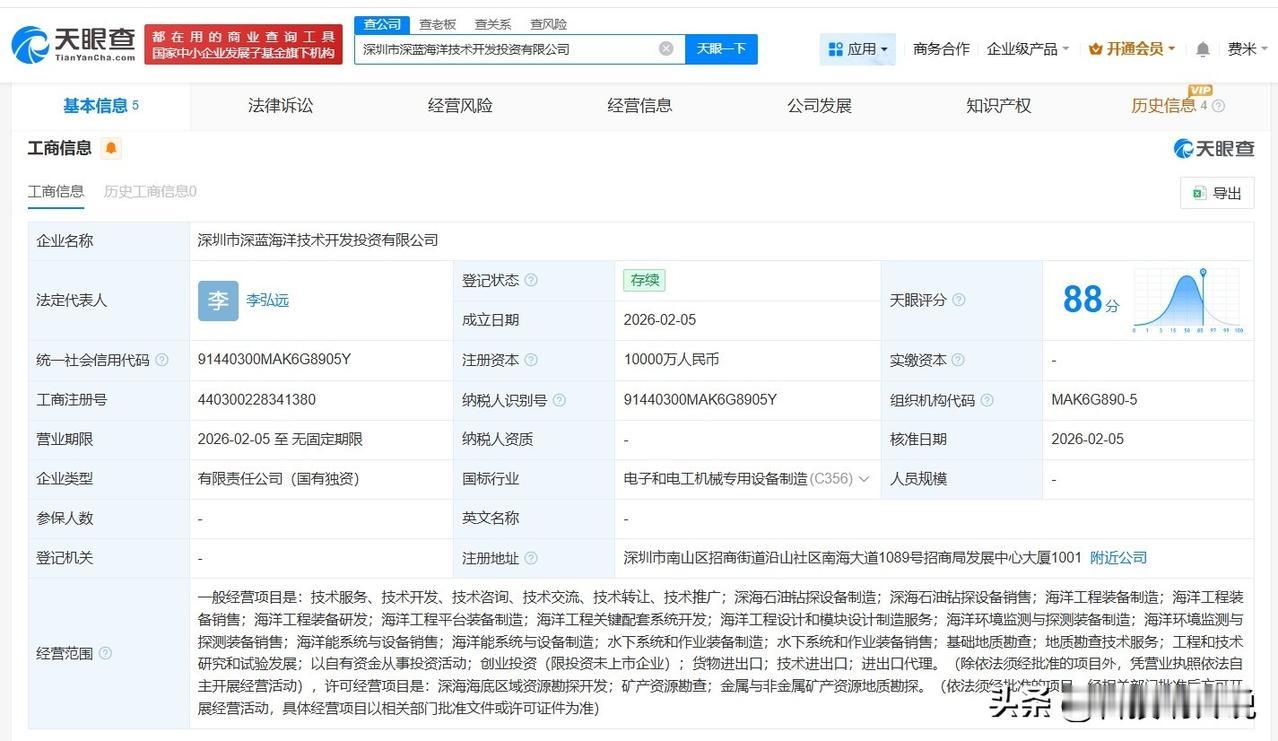Click the 天眼一下 search button
This screenshot has height=741, width=1278.
pyautogui.click(x=721, y=48)
